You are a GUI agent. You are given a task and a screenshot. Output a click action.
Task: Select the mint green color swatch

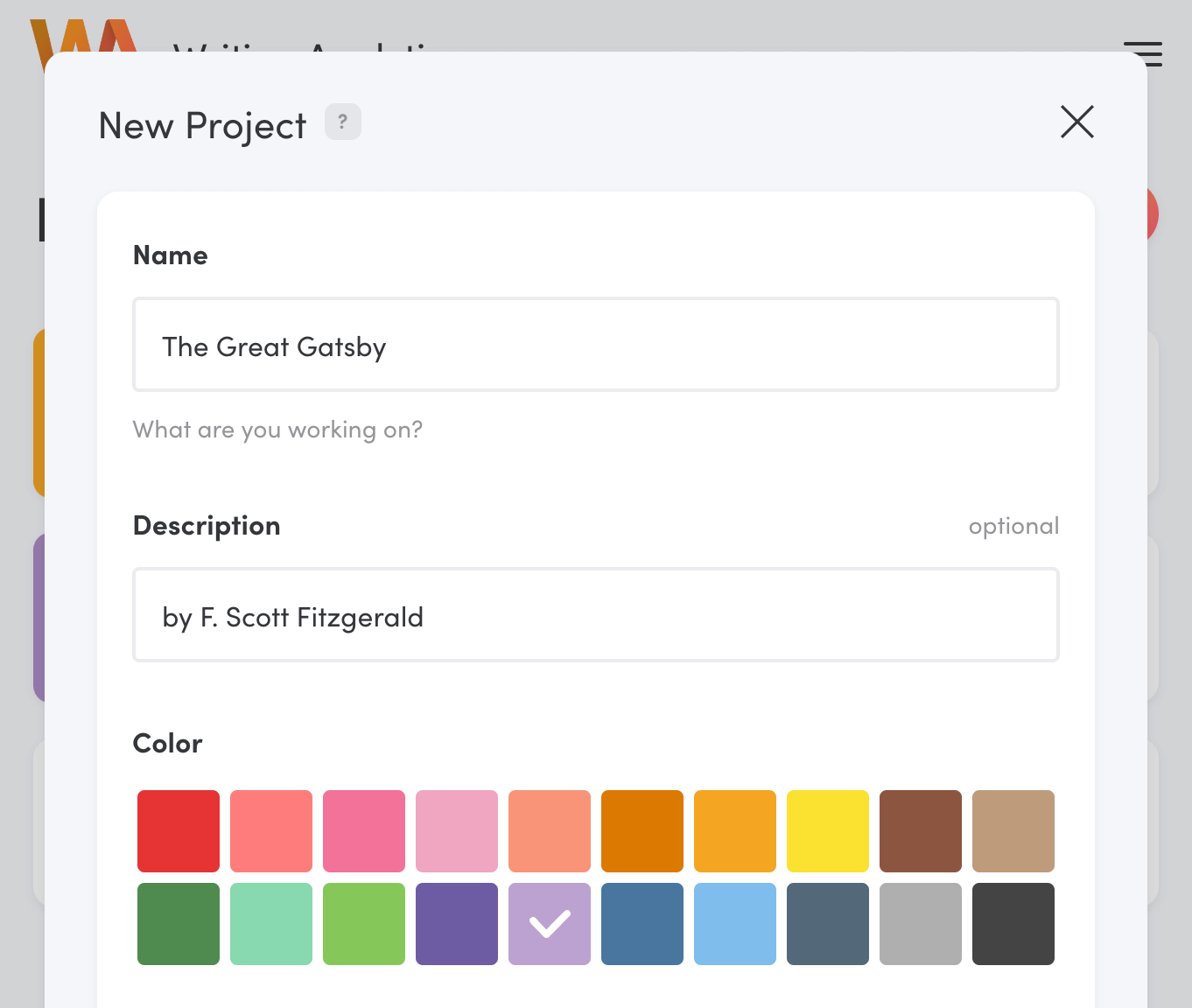tap(271, 924)
